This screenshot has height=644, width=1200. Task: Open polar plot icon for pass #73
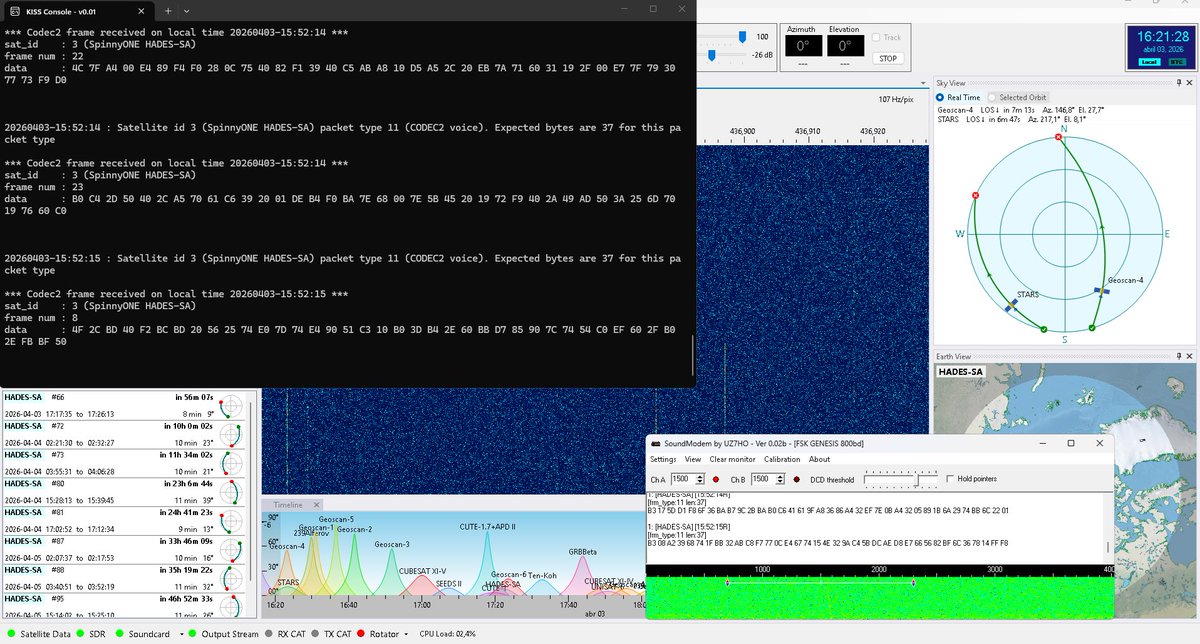pos(231,463)
